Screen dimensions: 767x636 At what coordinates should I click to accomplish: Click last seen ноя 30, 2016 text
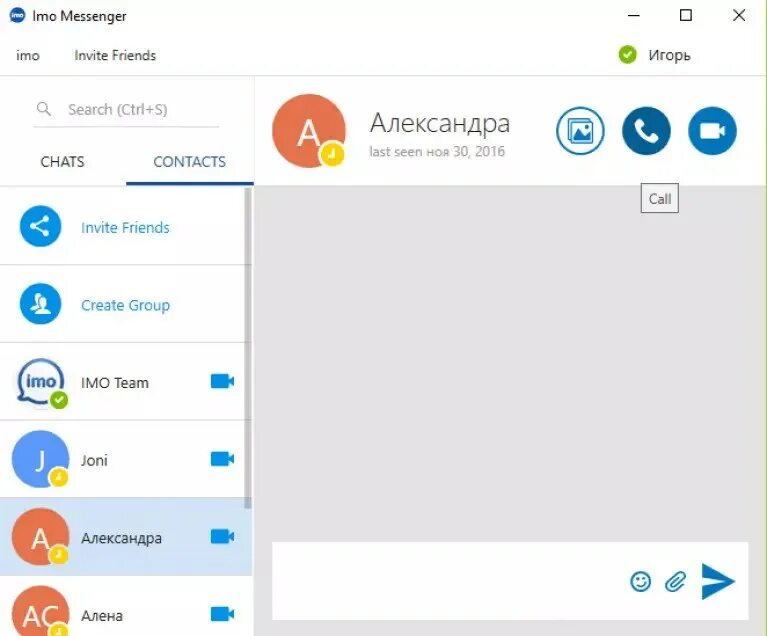coord(437,152)
